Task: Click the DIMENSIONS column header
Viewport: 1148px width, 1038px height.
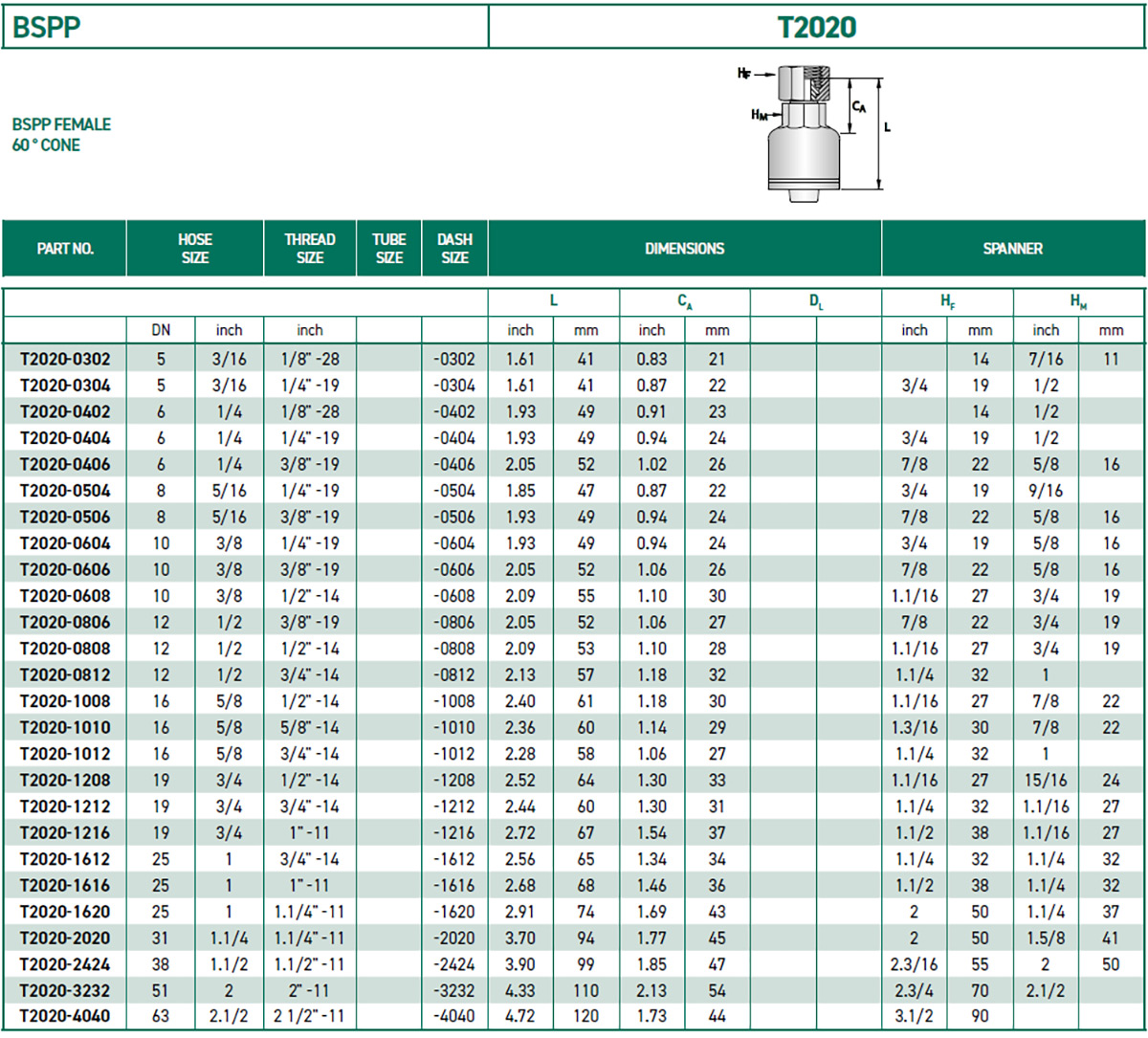Action: coord(685,249)
